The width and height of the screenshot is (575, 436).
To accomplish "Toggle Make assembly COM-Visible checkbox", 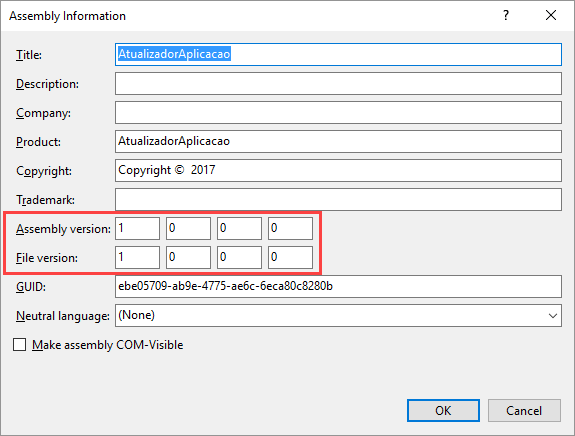I will 19,345.
